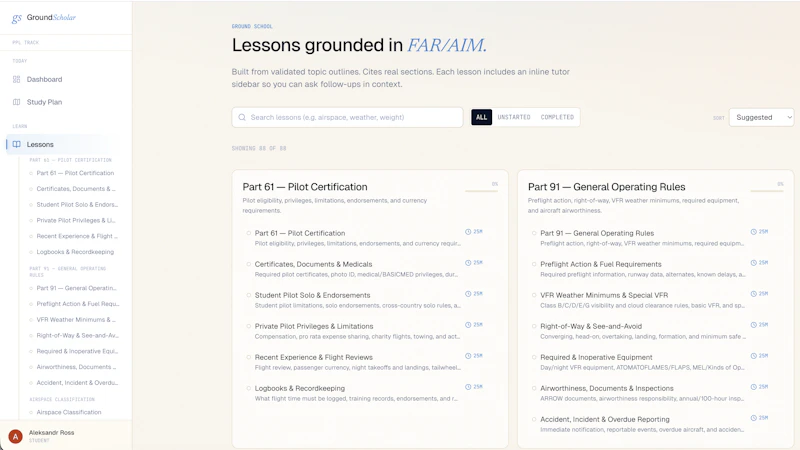Open sidebar item Student Pilot Solo & Endors...

pos(77,205)
